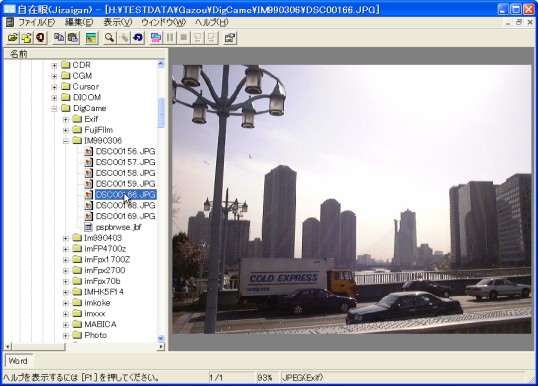Collapse the IM990306 folder
The width and height of the screenshot is (538, 386).
coord(66,141)
